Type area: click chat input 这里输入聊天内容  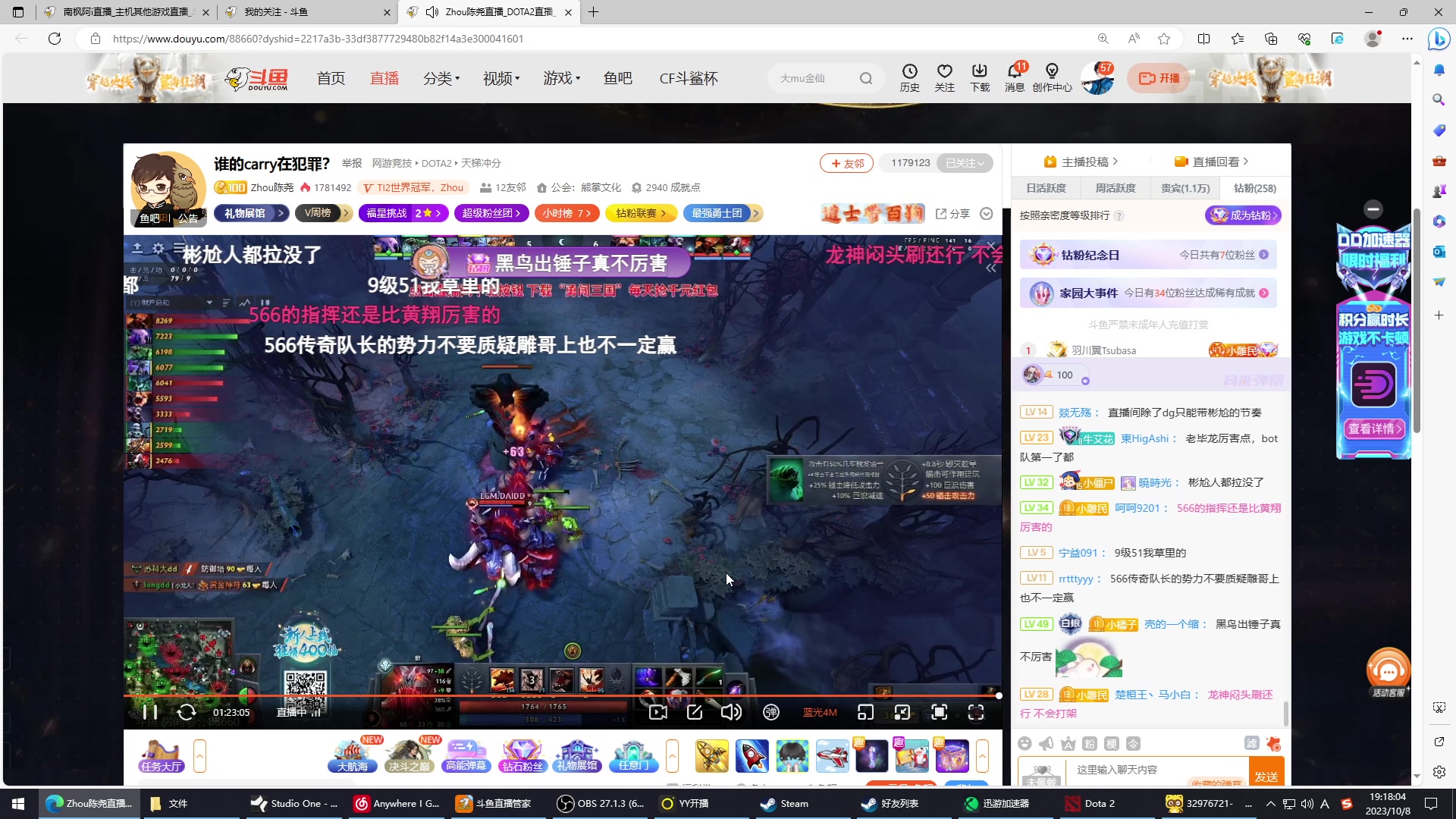tap(1156, 770)
